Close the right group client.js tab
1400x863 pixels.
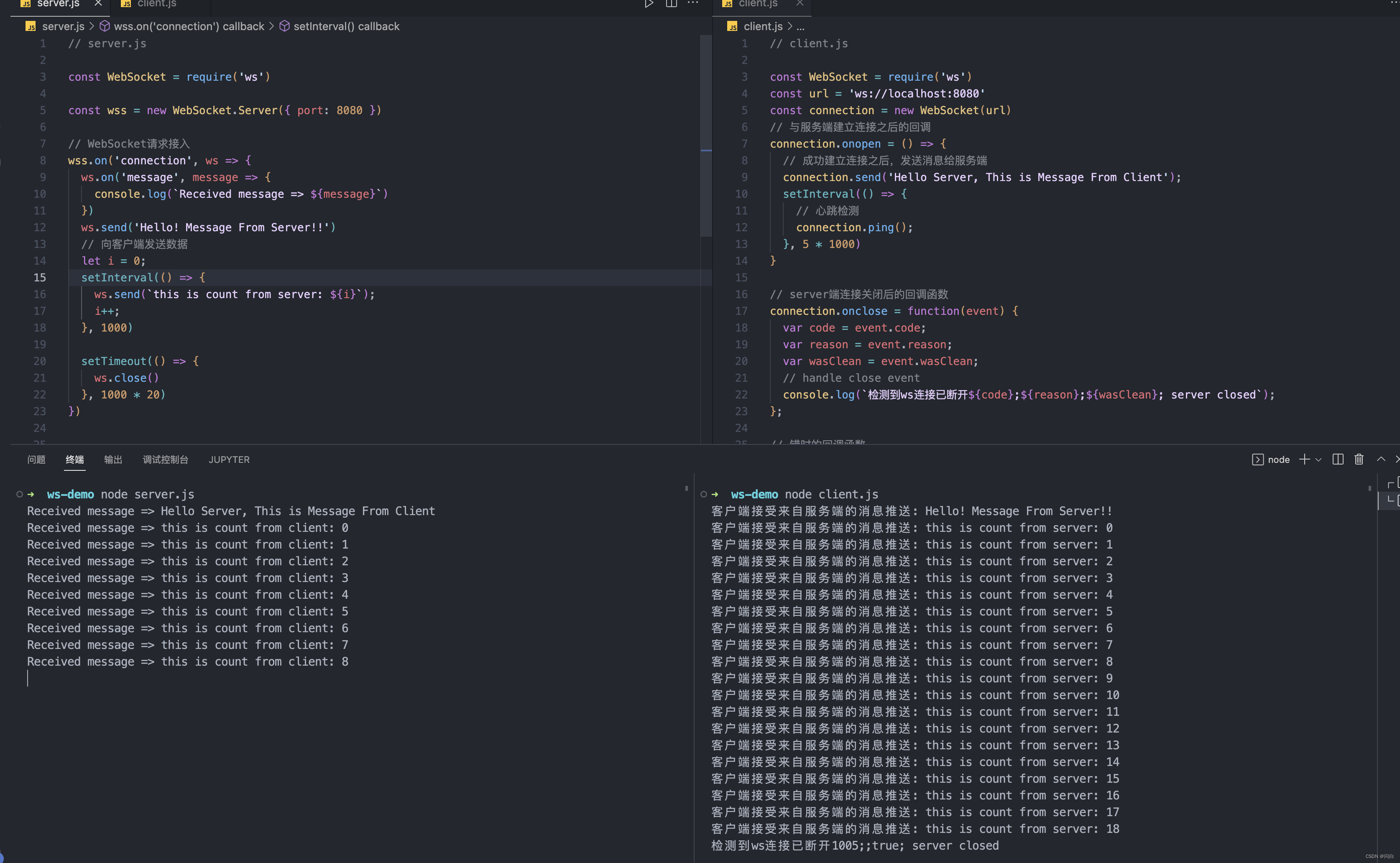pos(800,3)
